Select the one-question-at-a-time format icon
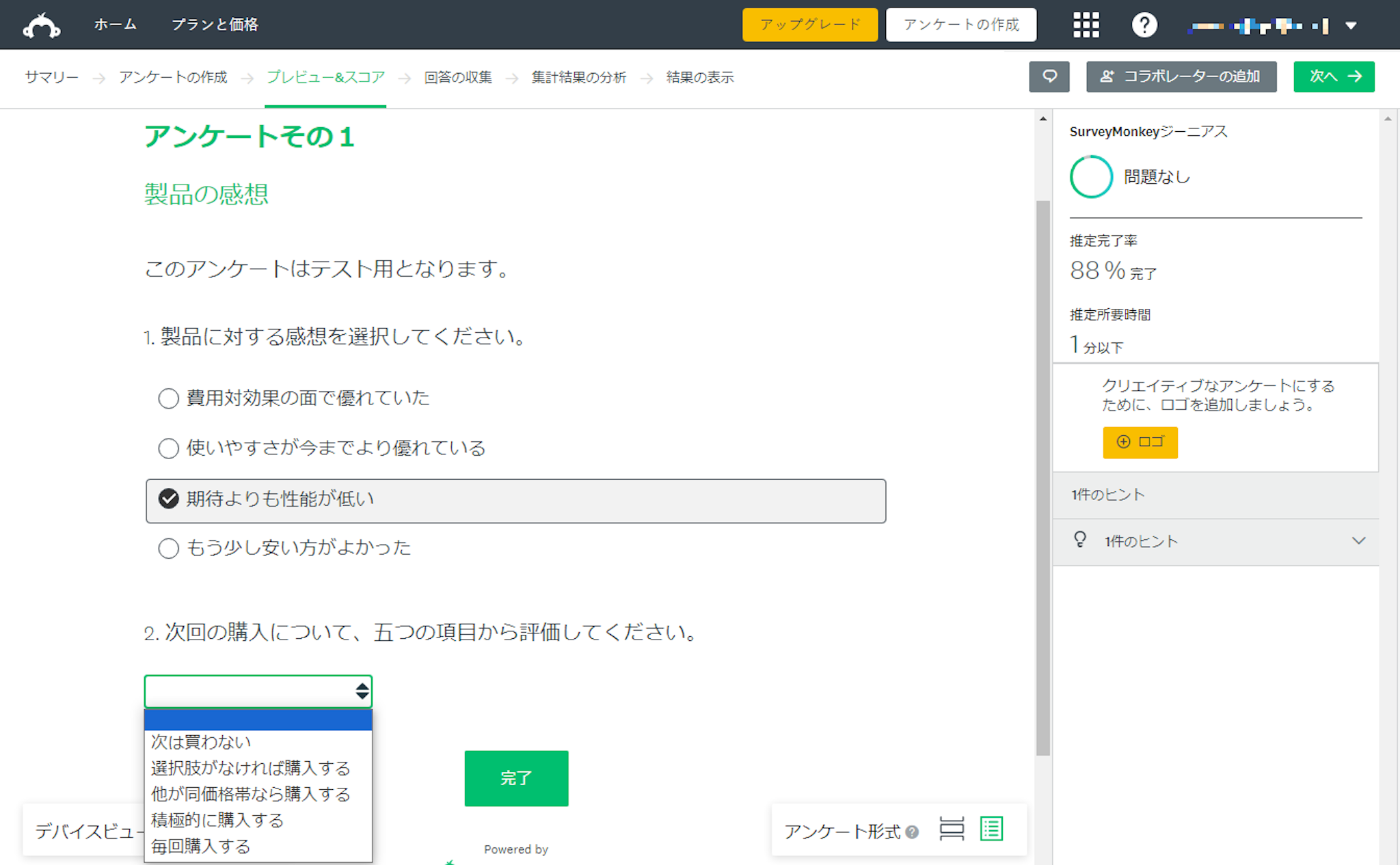This screenshot has height=865, width=1400. click(951, 829)
